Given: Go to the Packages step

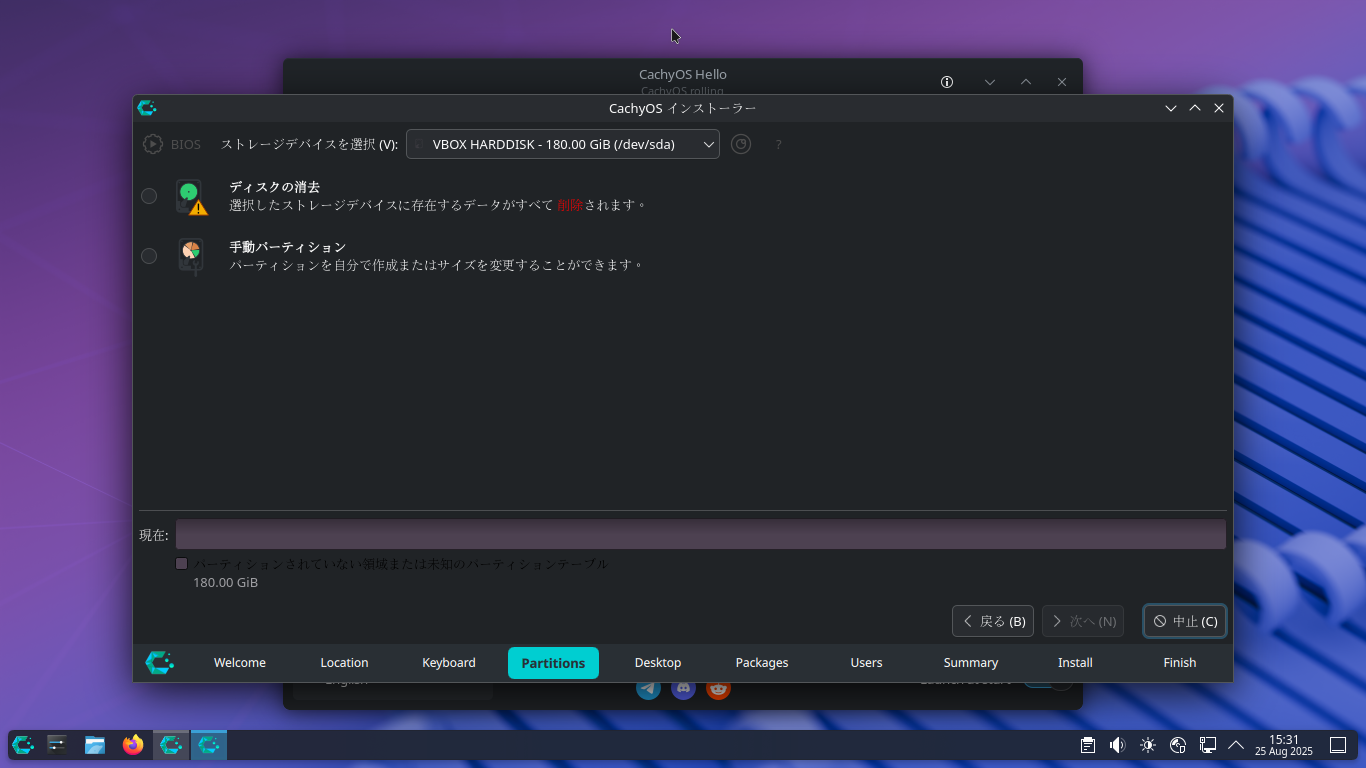Looking at the screenshot, I should 762,663.
